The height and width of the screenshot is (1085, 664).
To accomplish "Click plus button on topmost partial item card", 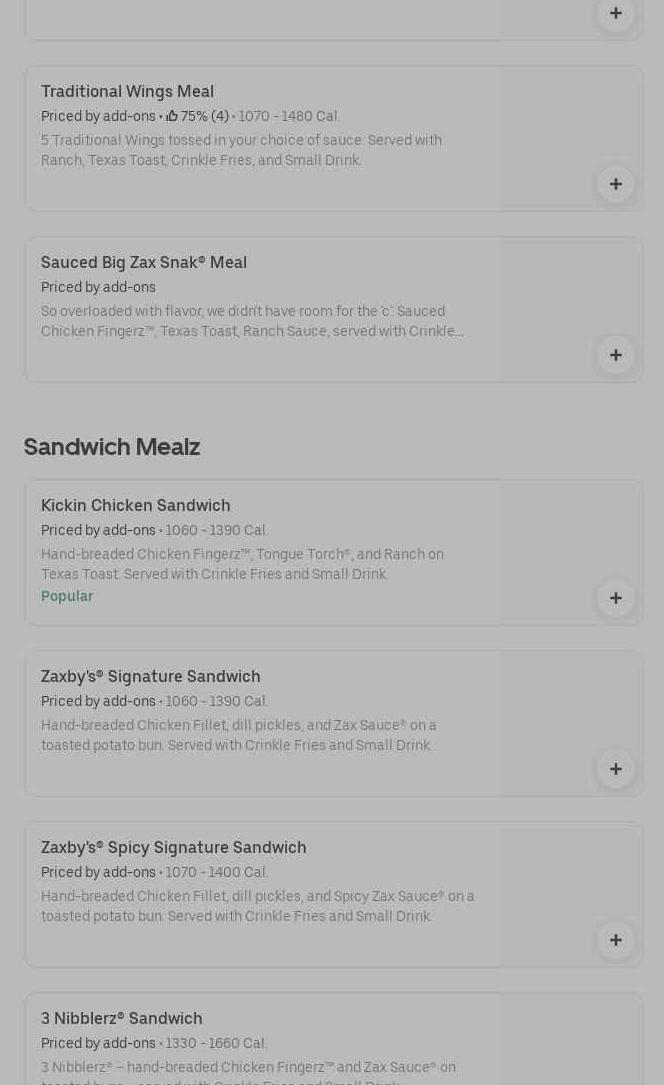I will pyautogui.click(x=615, y=14).
